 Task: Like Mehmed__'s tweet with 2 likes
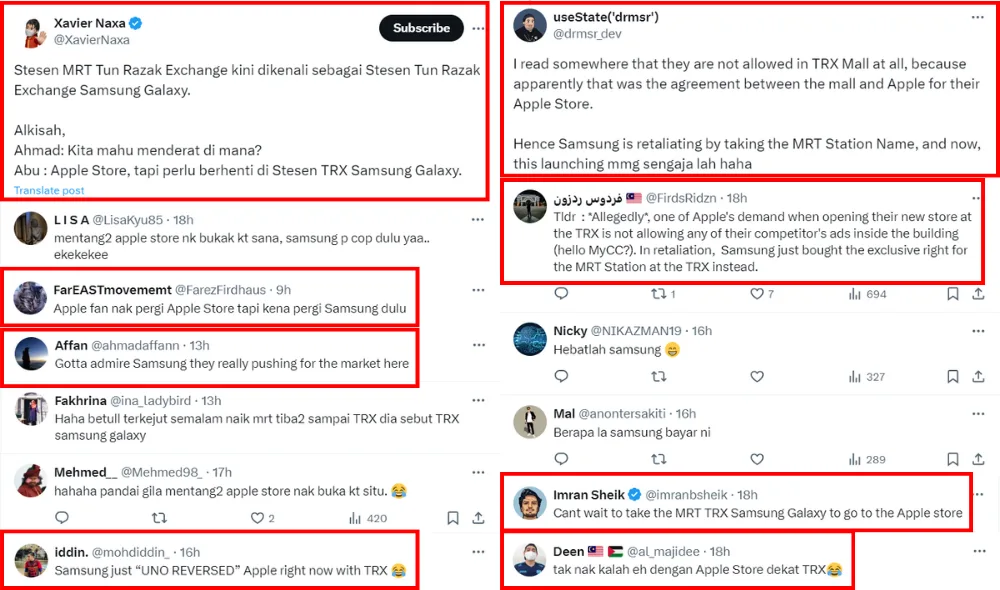coord(257,518)
